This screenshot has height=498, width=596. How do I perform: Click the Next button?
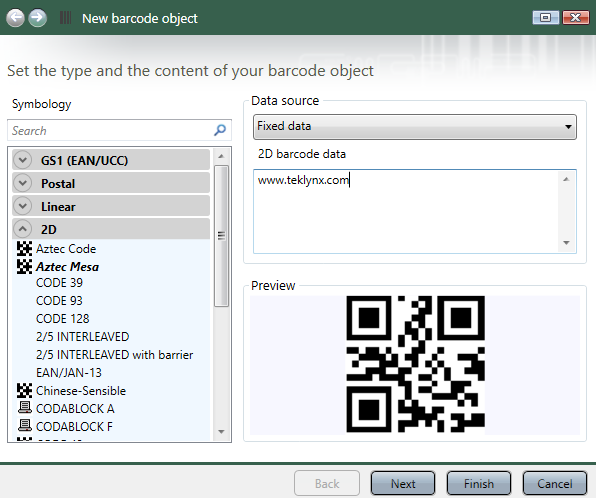(403, 484)
